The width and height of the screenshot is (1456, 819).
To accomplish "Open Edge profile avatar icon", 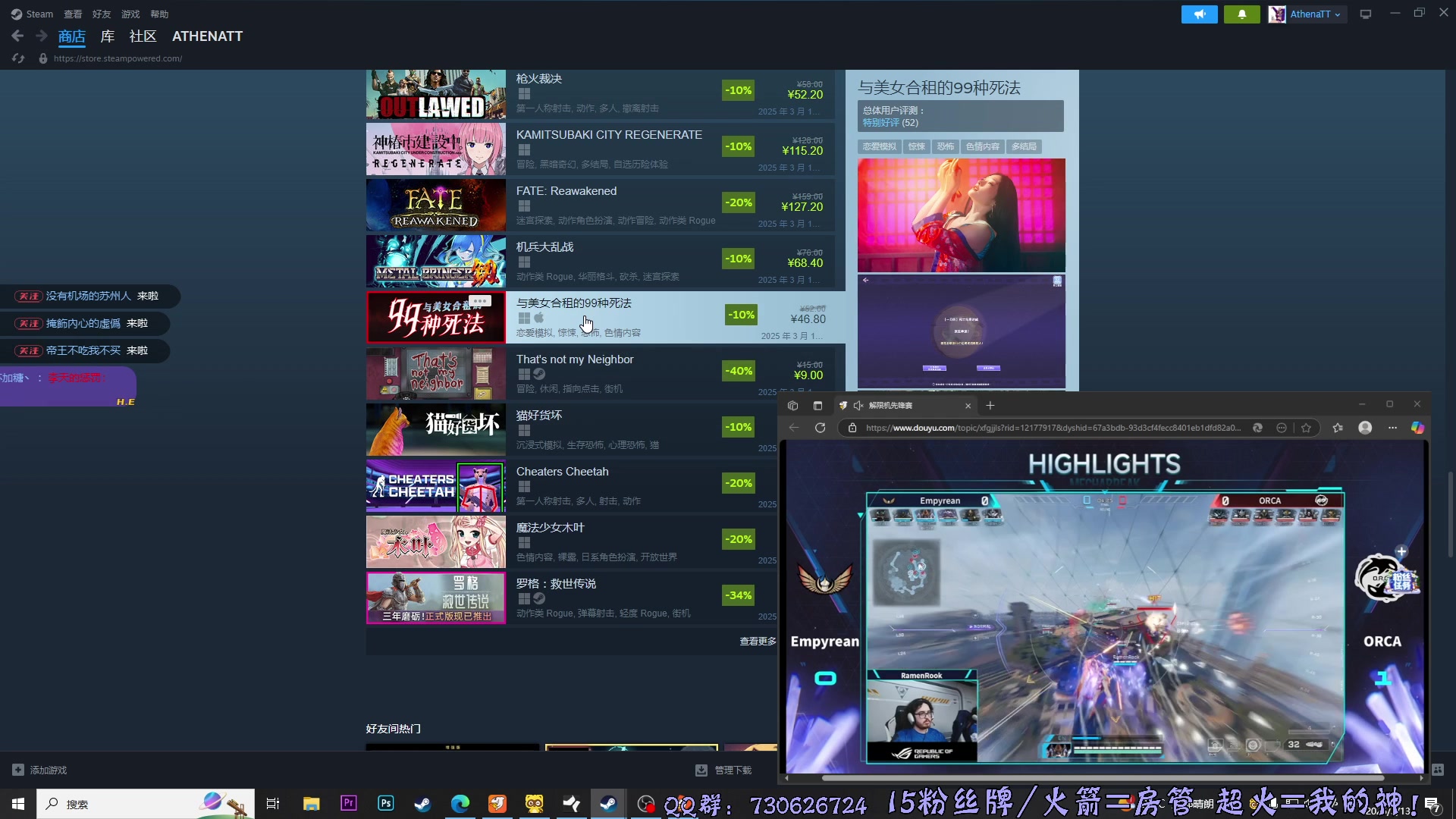I will pyautogui.click(x=1365, y=428).
